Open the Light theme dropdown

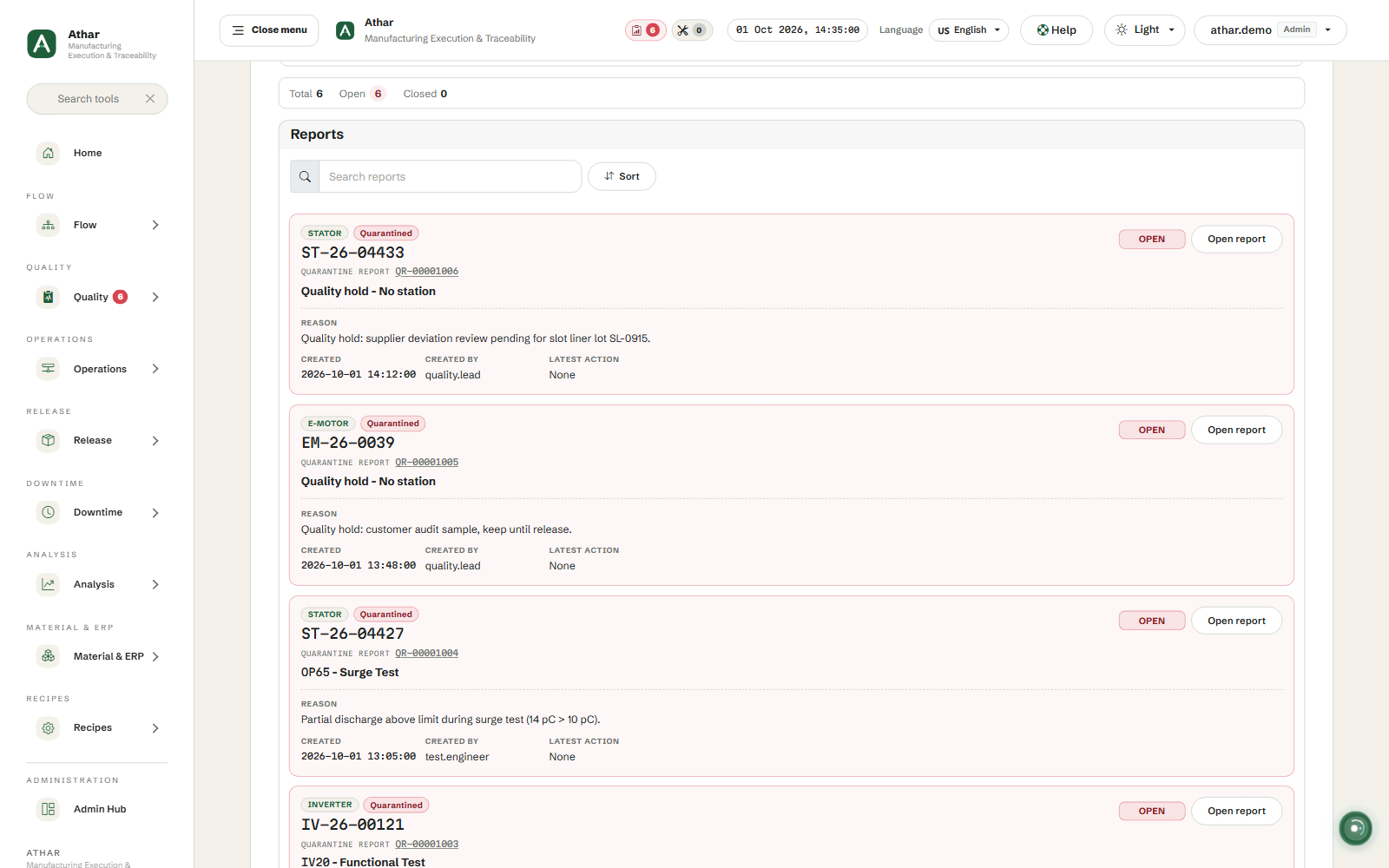(x=1144, y=30)
